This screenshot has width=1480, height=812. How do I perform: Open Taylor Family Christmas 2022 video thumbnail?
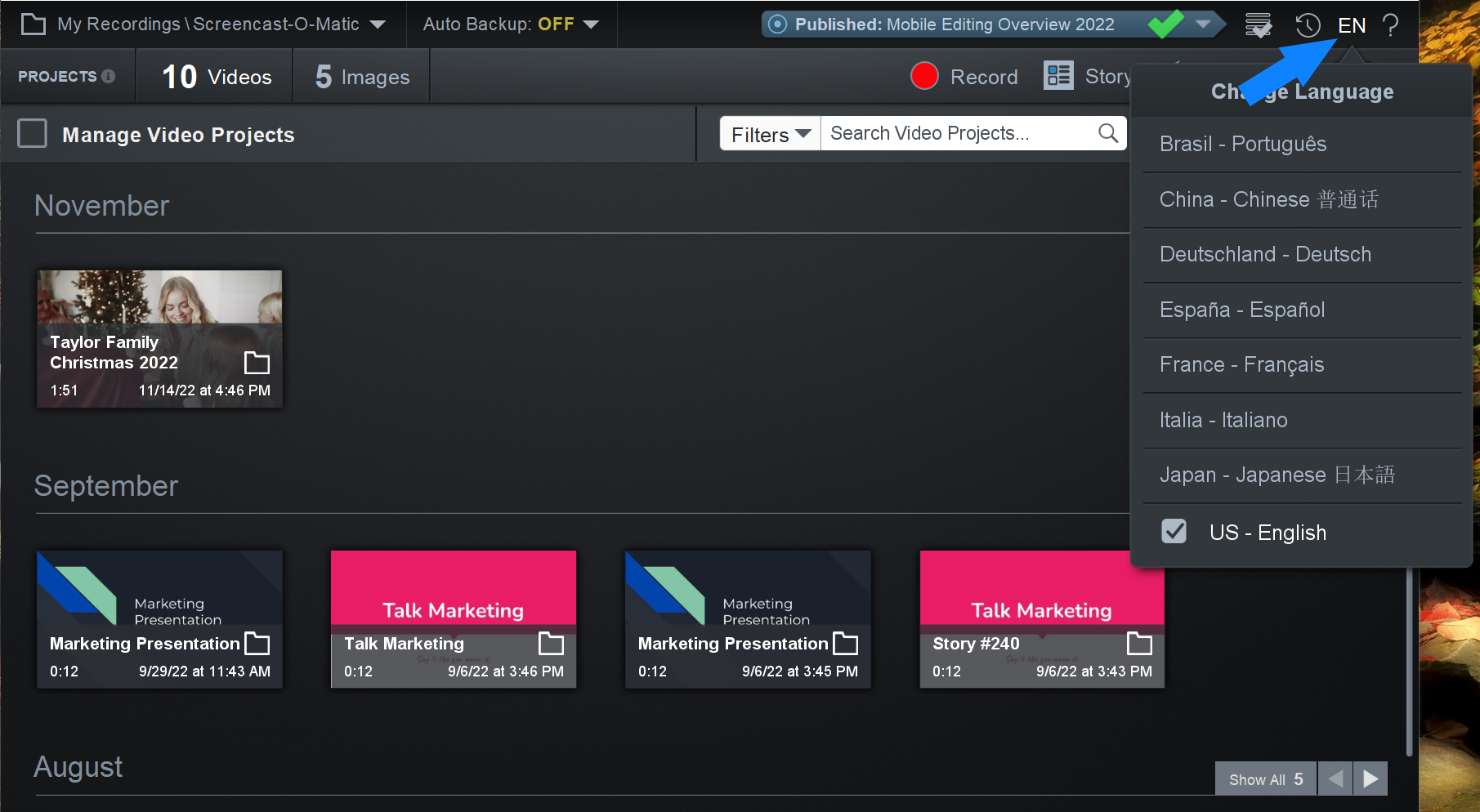coord(159,338)
